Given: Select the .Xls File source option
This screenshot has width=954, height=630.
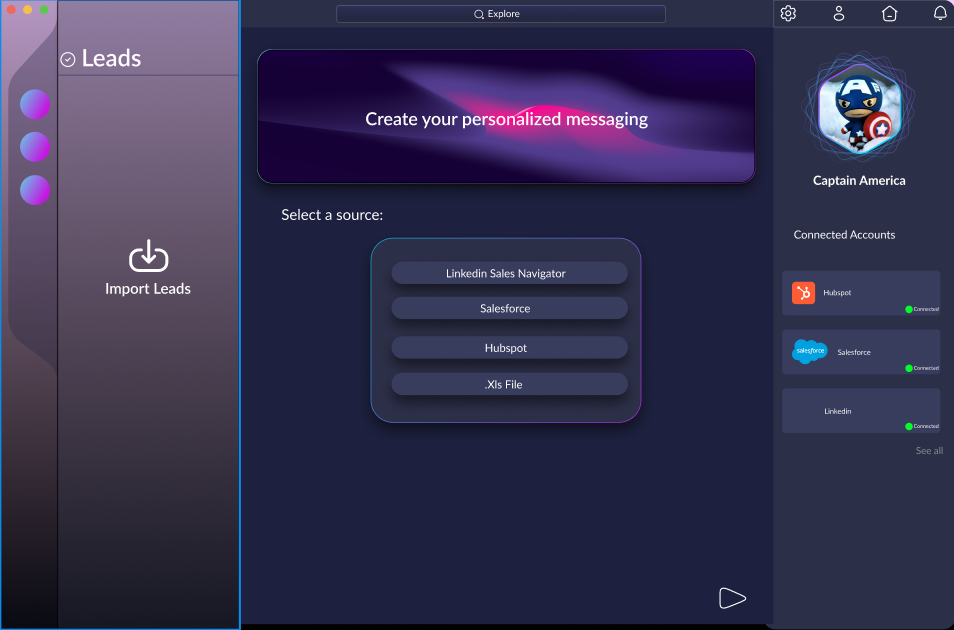Looking at the screenshot, I should [509, 384].
